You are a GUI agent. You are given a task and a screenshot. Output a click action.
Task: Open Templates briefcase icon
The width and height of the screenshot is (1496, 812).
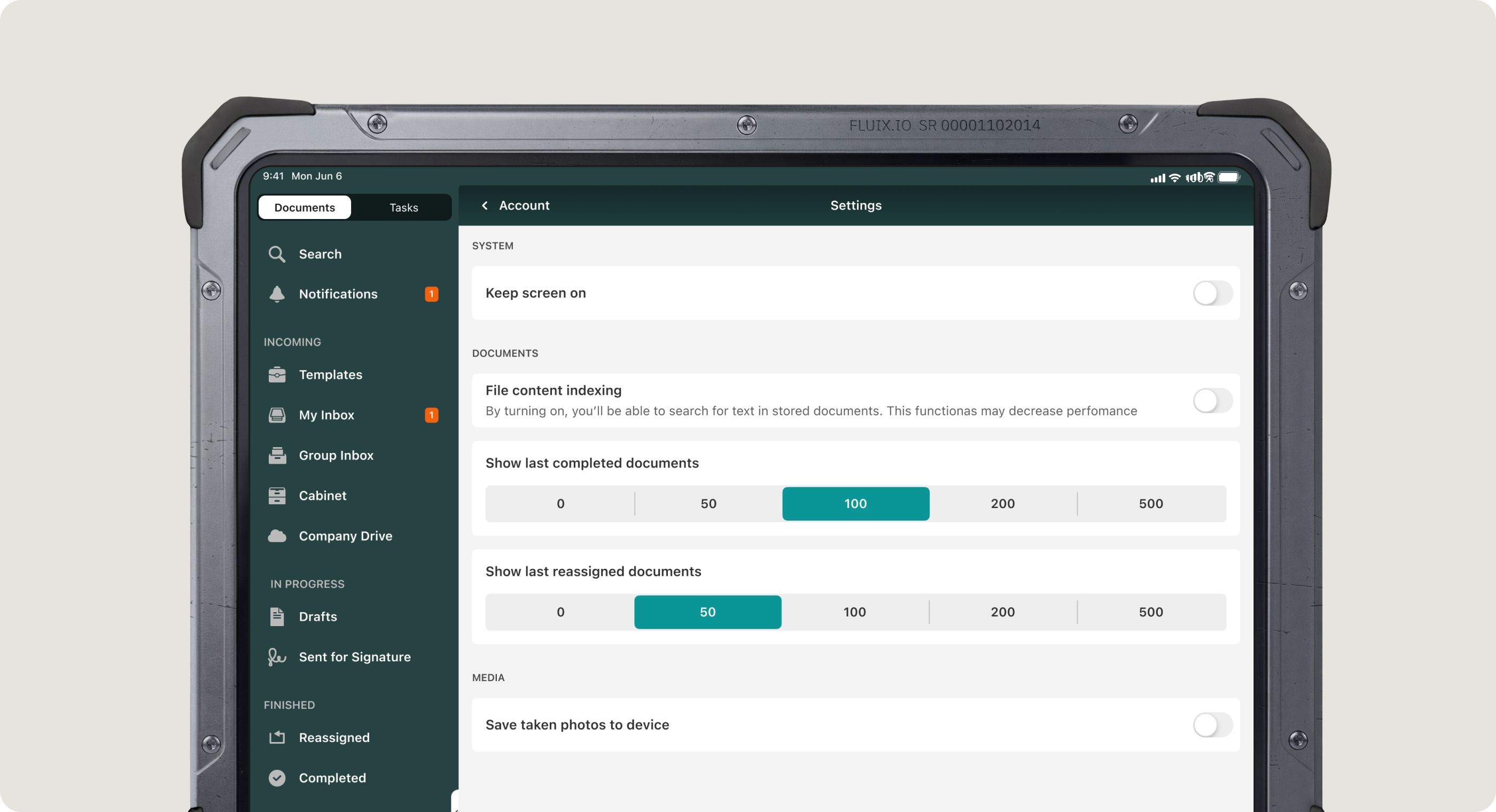click(277, 375)
